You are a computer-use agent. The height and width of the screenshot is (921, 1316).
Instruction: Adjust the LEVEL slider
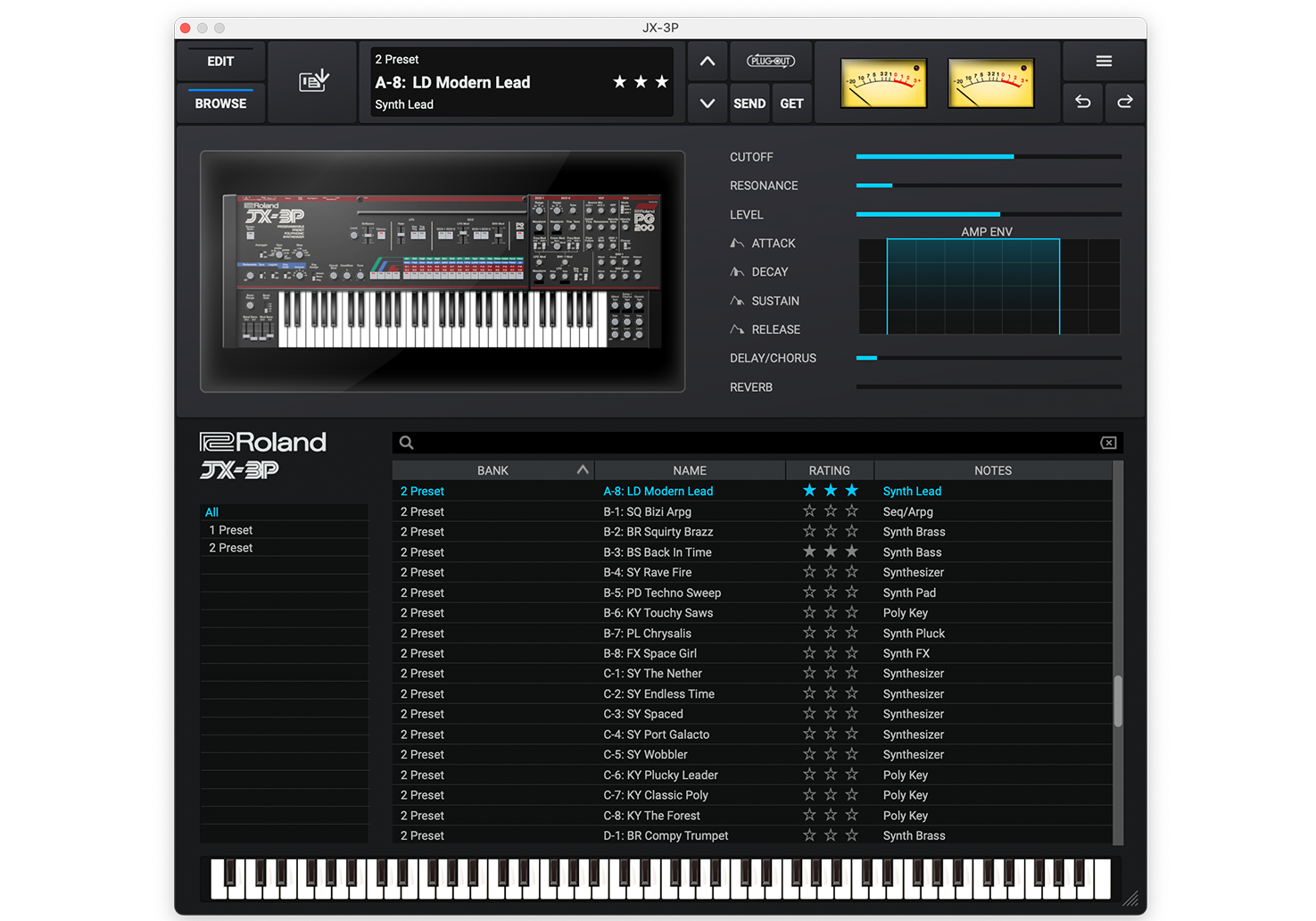click(x=989, y=214)
